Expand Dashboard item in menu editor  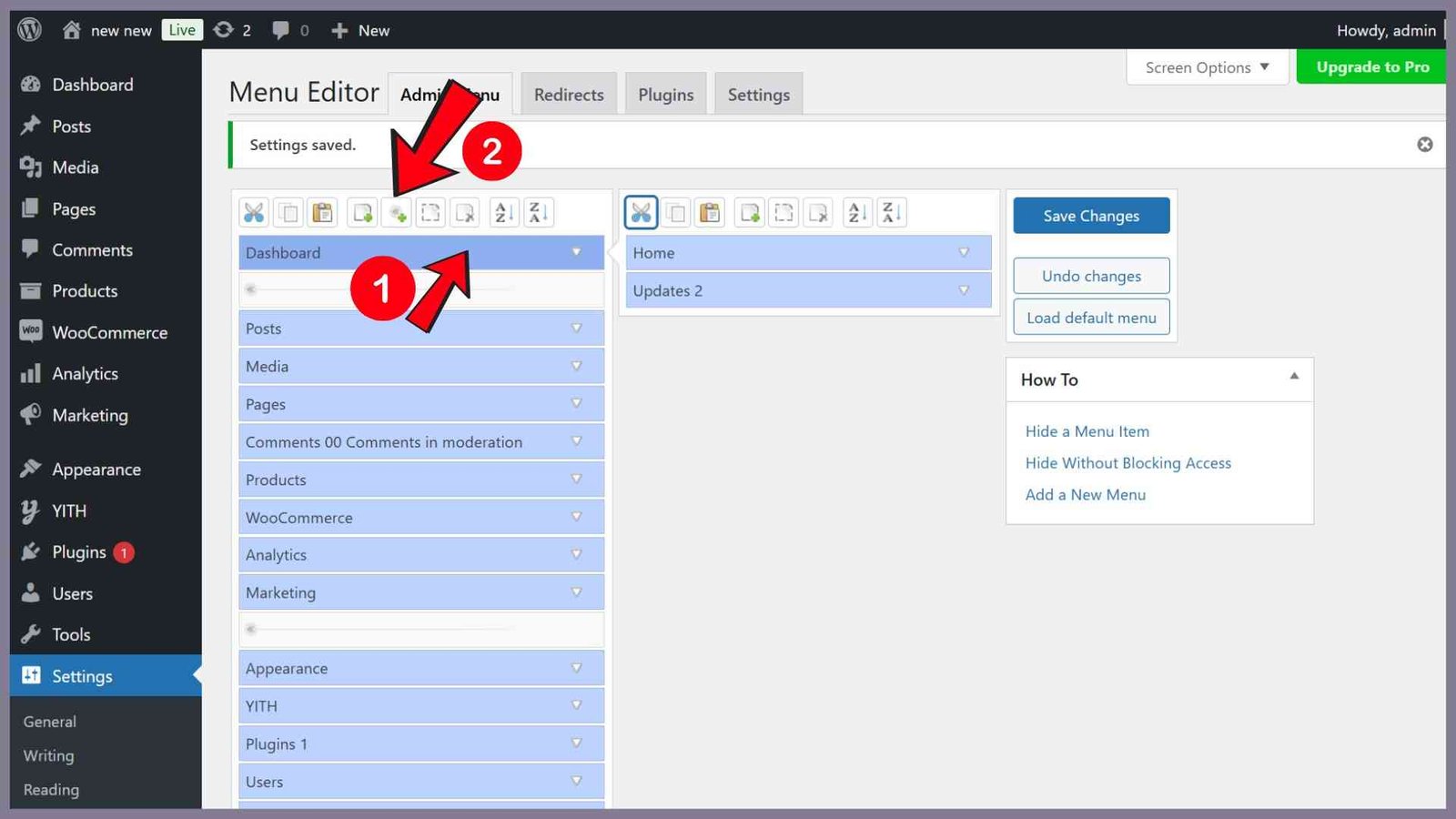tap(576, 252)
